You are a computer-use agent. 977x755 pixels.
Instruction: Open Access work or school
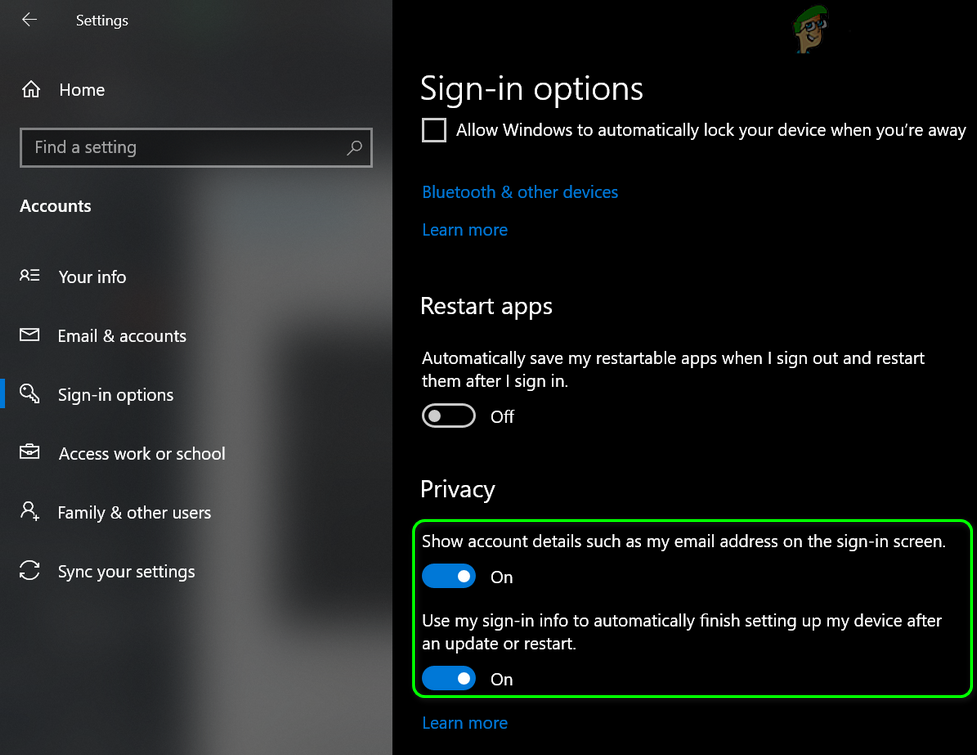coord(142,453)
